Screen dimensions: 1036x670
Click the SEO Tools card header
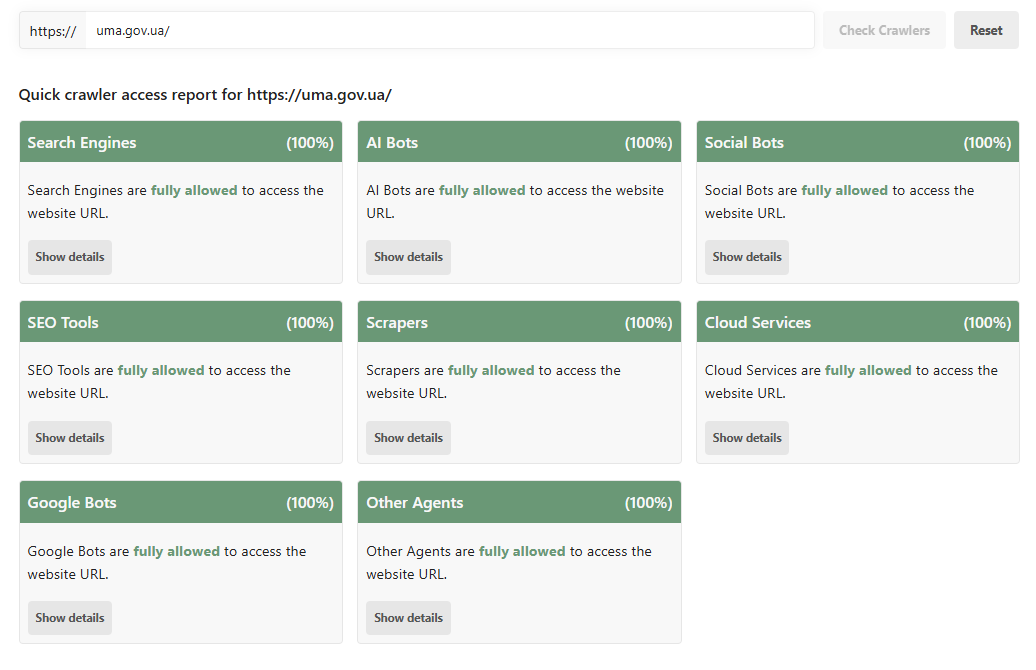pyautogui.click(x=180, y=322)
